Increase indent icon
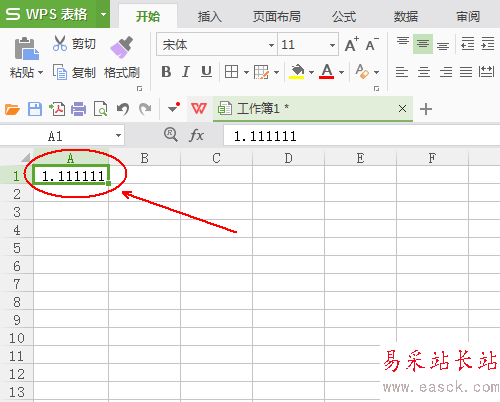 pyautogui.click(x=487, y=43)
